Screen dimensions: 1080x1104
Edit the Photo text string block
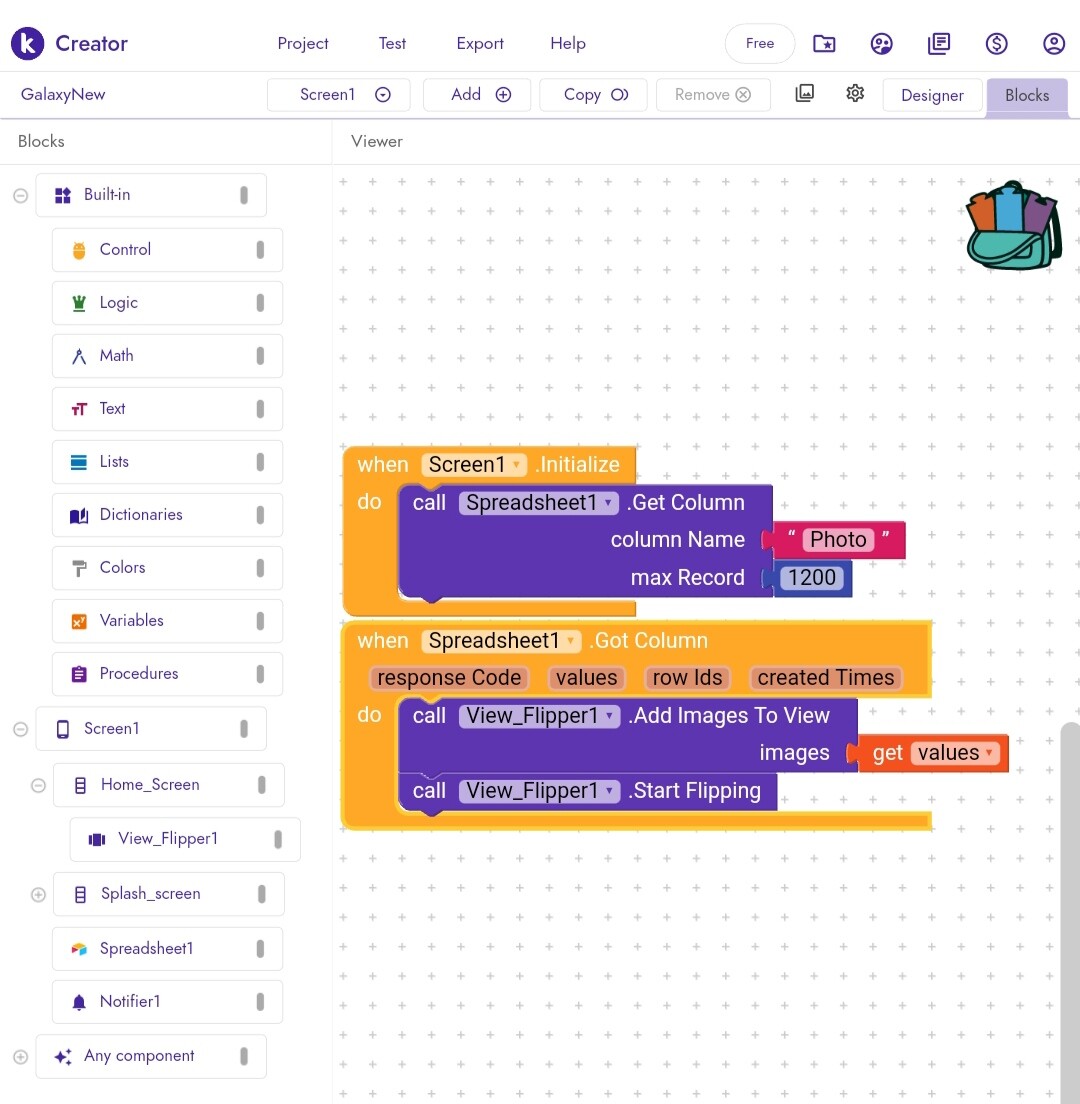838,540
